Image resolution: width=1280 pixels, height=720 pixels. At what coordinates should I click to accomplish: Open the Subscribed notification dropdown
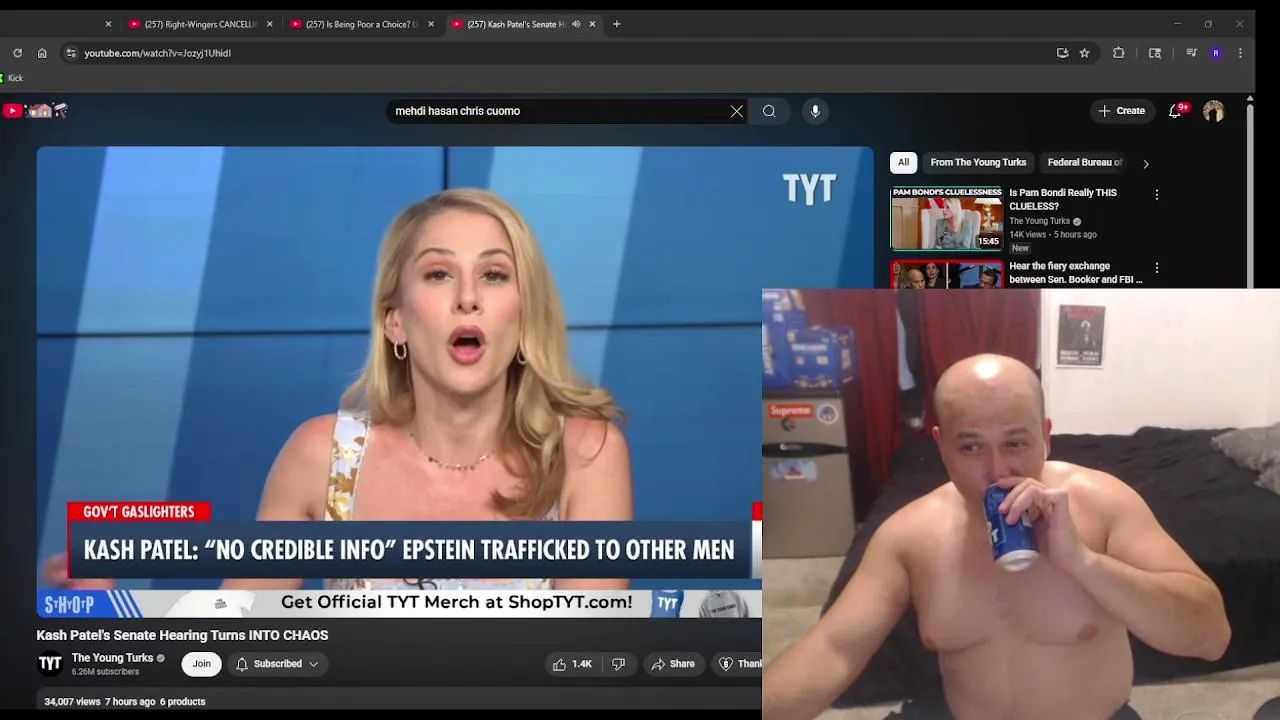(x=277, y=664)
